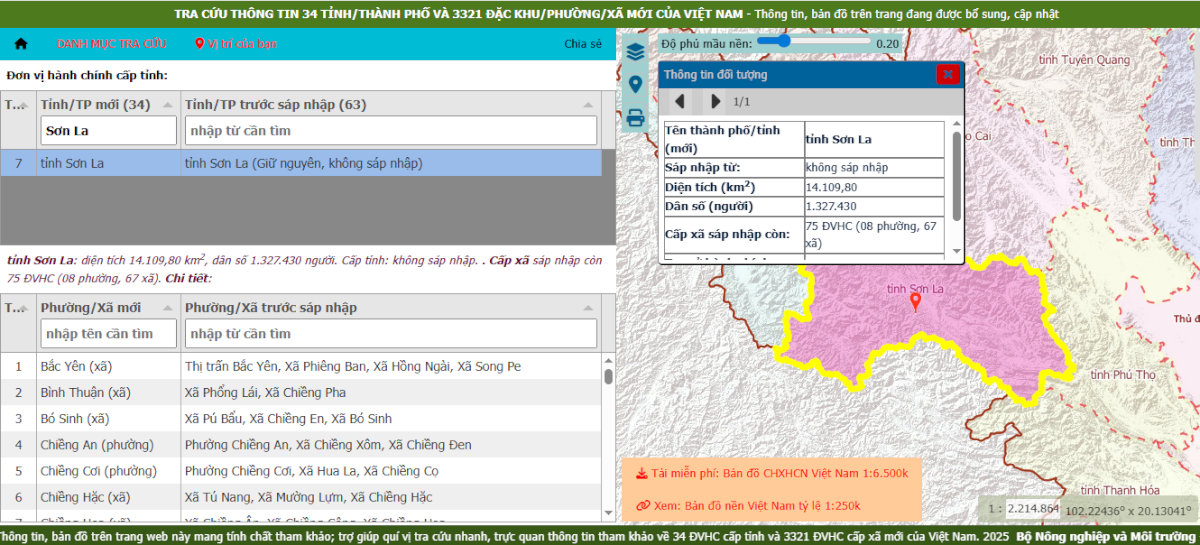Viewport: 1200px width, 545px height.
Task: Click the home icon in the top bar
Action: tap(21, 44)
